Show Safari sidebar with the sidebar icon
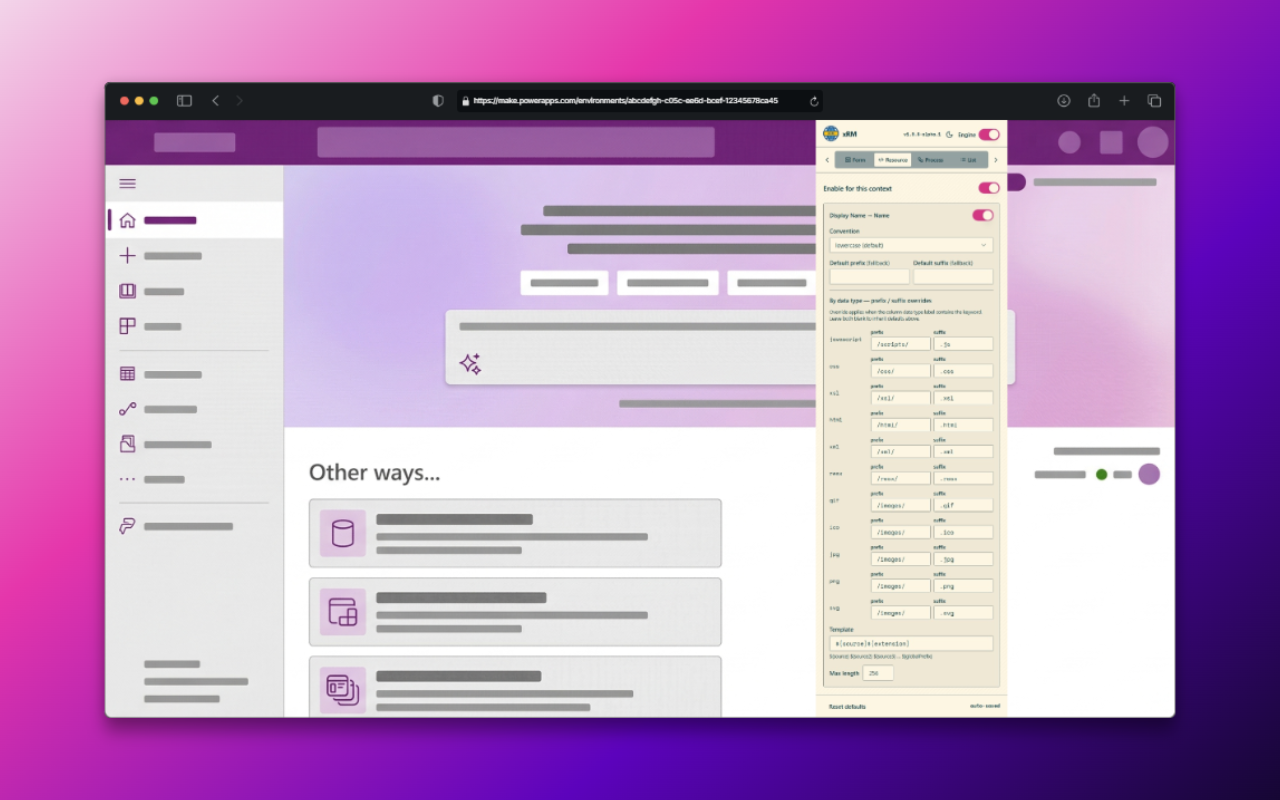1280x800 pixels. 184,101
